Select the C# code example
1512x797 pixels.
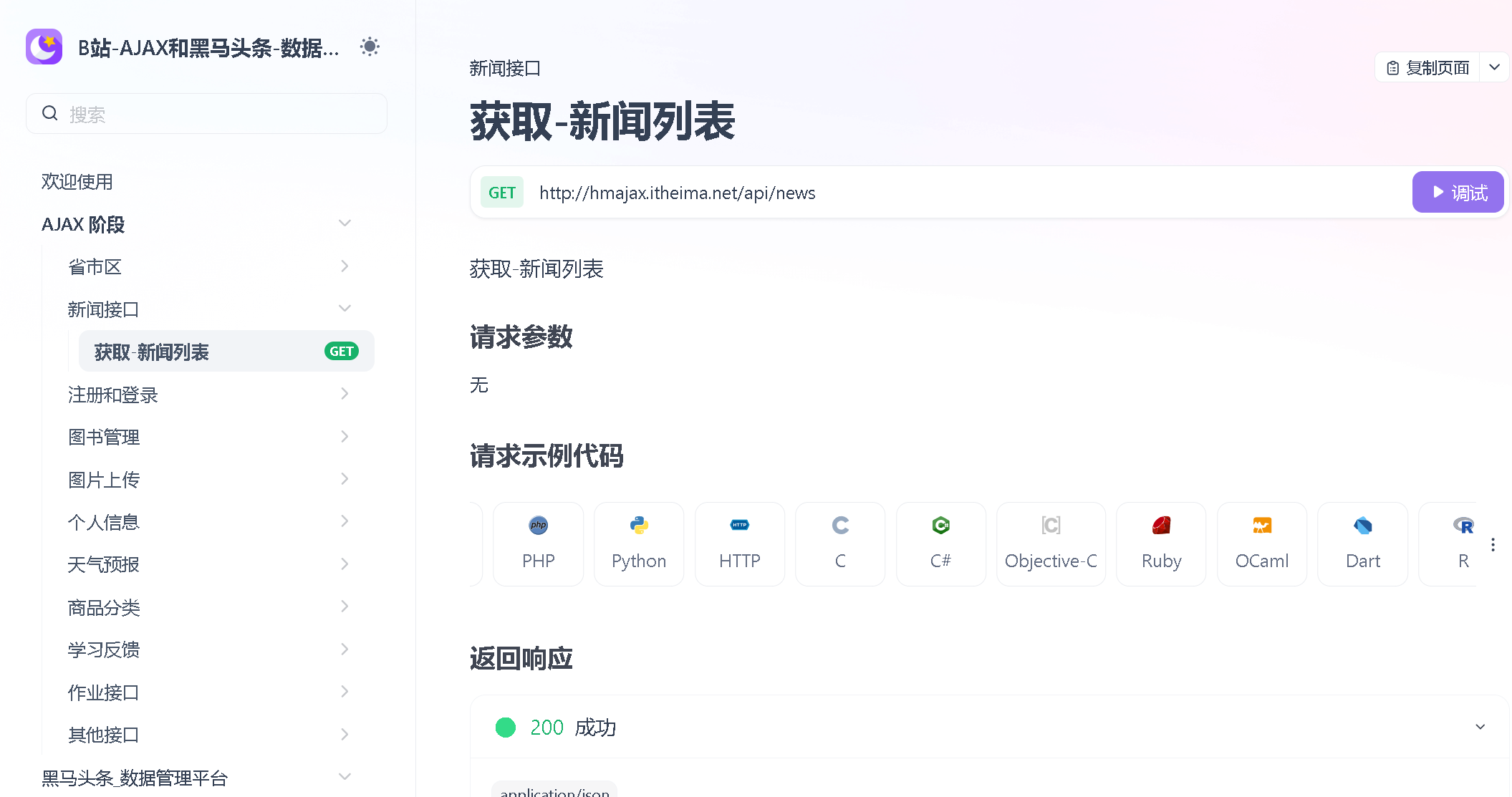(x=941, y=544)
